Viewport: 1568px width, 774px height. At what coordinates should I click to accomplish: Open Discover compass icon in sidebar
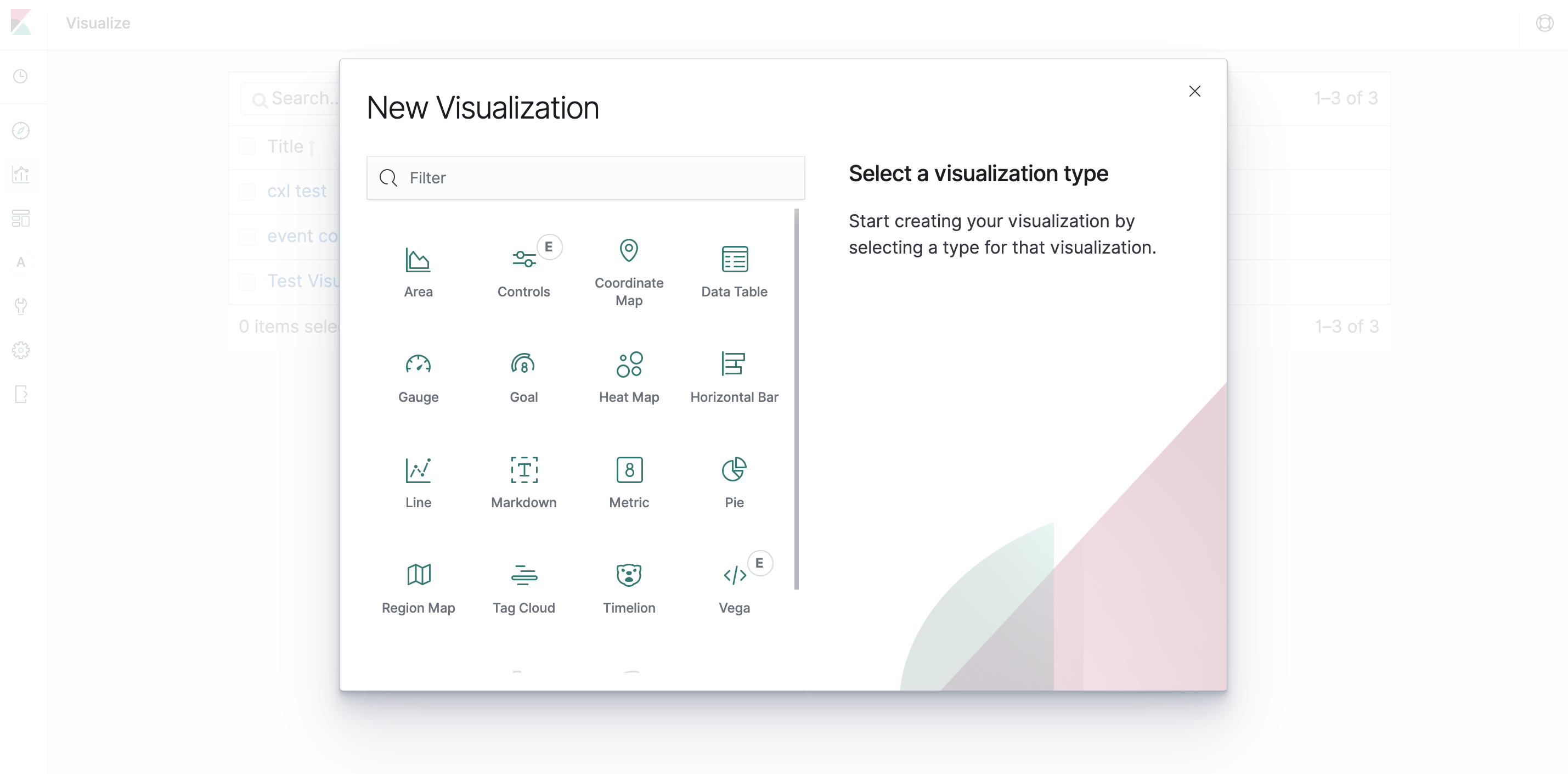(21, 130)
